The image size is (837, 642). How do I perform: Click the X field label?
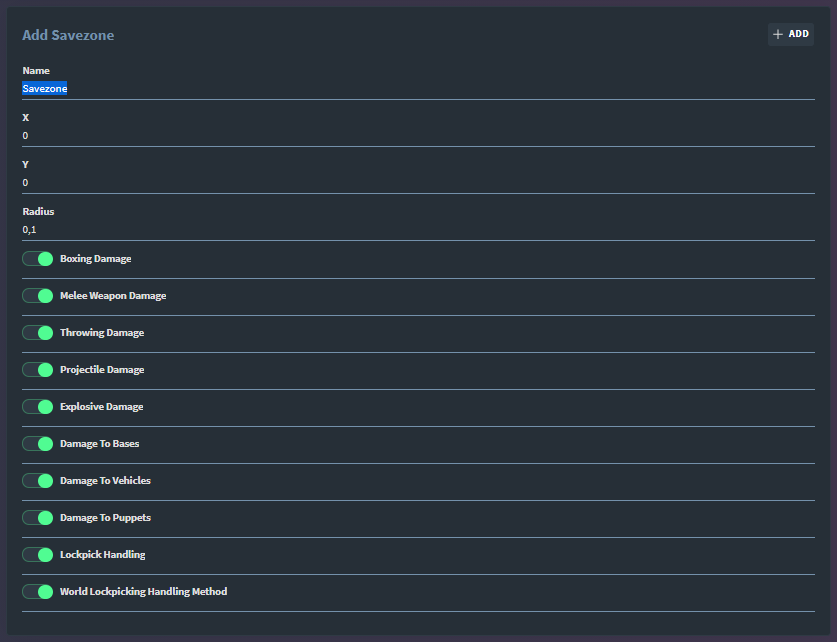(x=26, y=118)
